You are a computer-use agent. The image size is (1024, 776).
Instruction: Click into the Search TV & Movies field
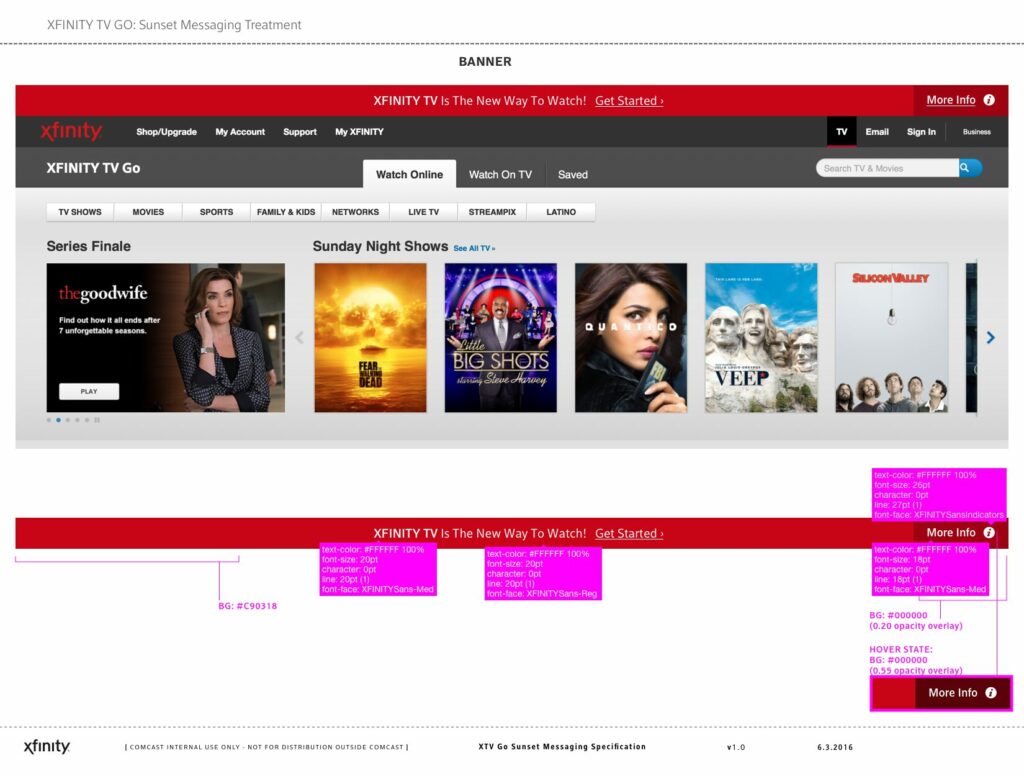(x=888, y=168)
